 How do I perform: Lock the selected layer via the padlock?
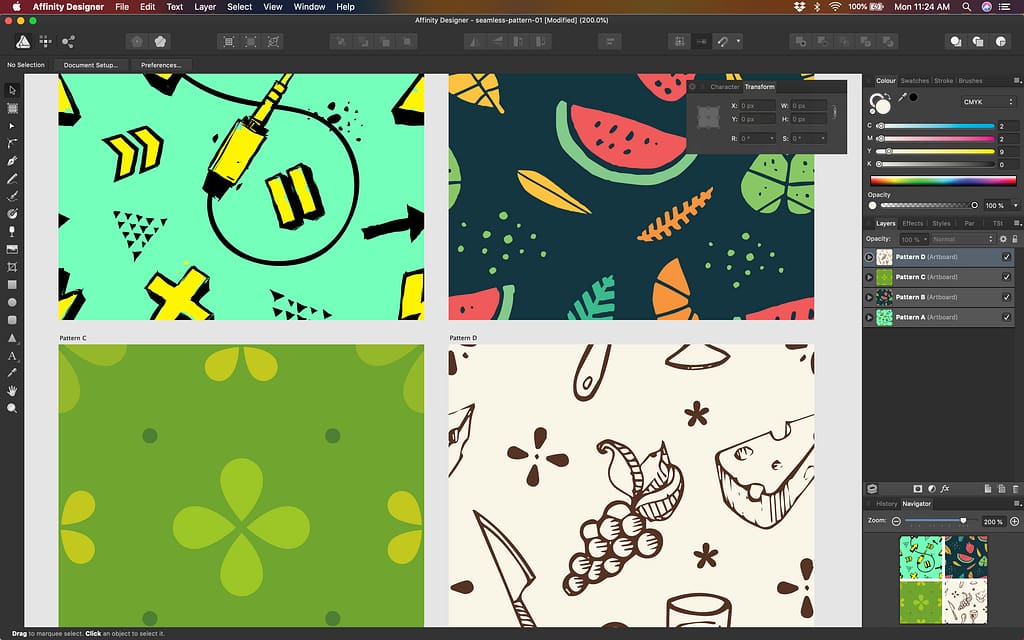pos(1014,239)
